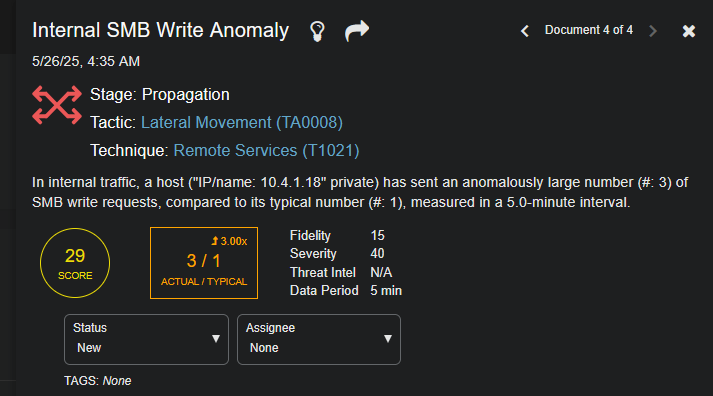Click the TAGS None field
This screenshot has height=396, width=713.
98,381
